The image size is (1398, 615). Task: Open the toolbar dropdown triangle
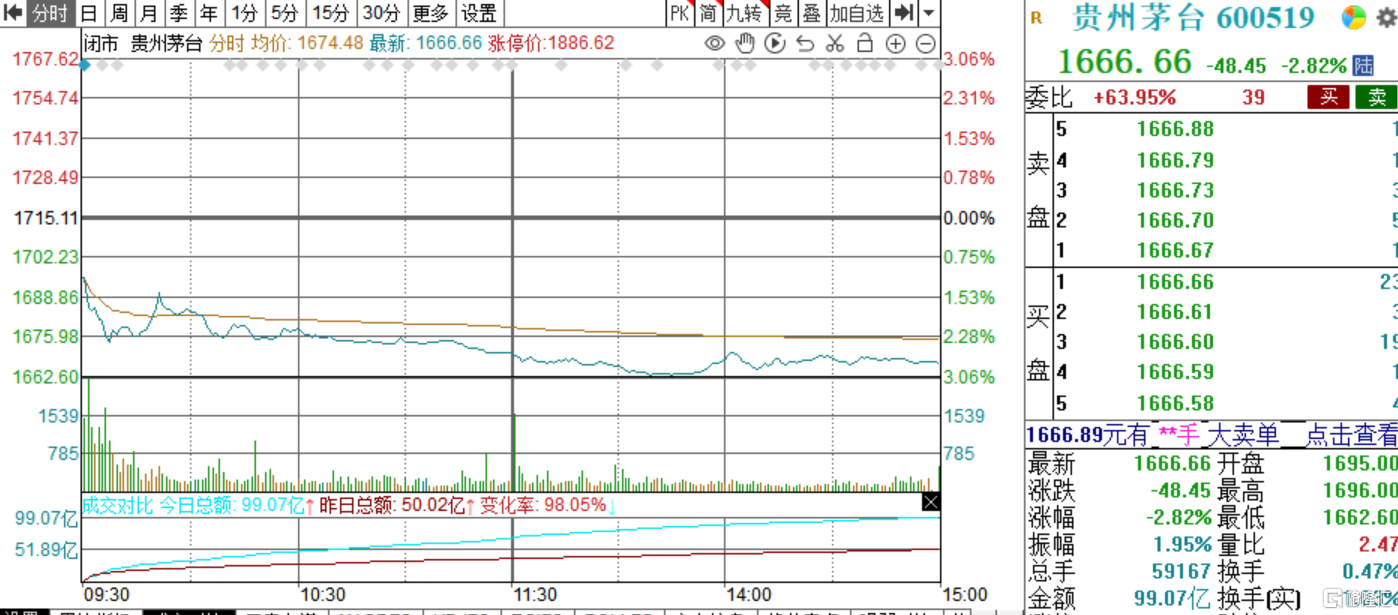pos(929,13)
